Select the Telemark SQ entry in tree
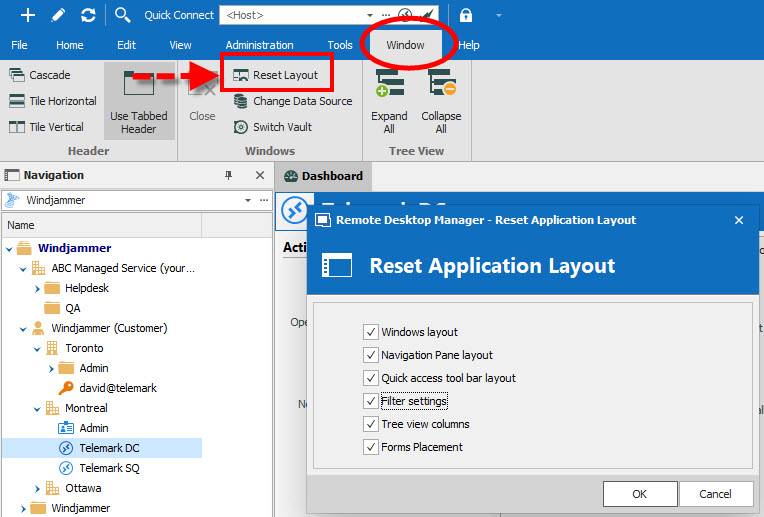 [x=109, y=468]
